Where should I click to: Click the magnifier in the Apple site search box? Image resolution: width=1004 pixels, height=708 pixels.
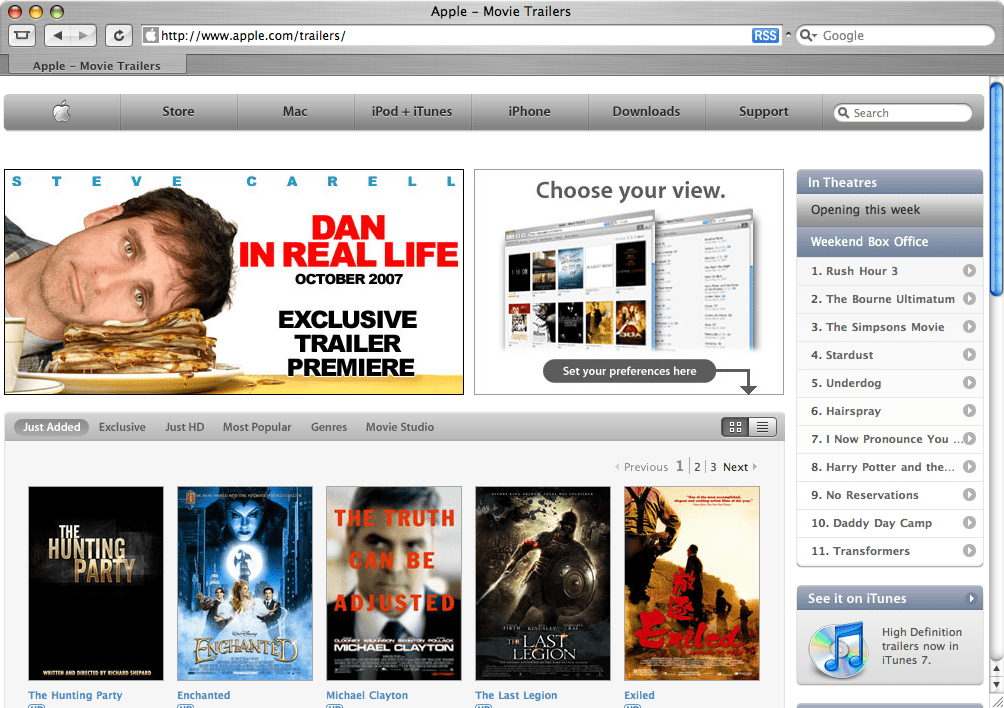coord(843,113)
